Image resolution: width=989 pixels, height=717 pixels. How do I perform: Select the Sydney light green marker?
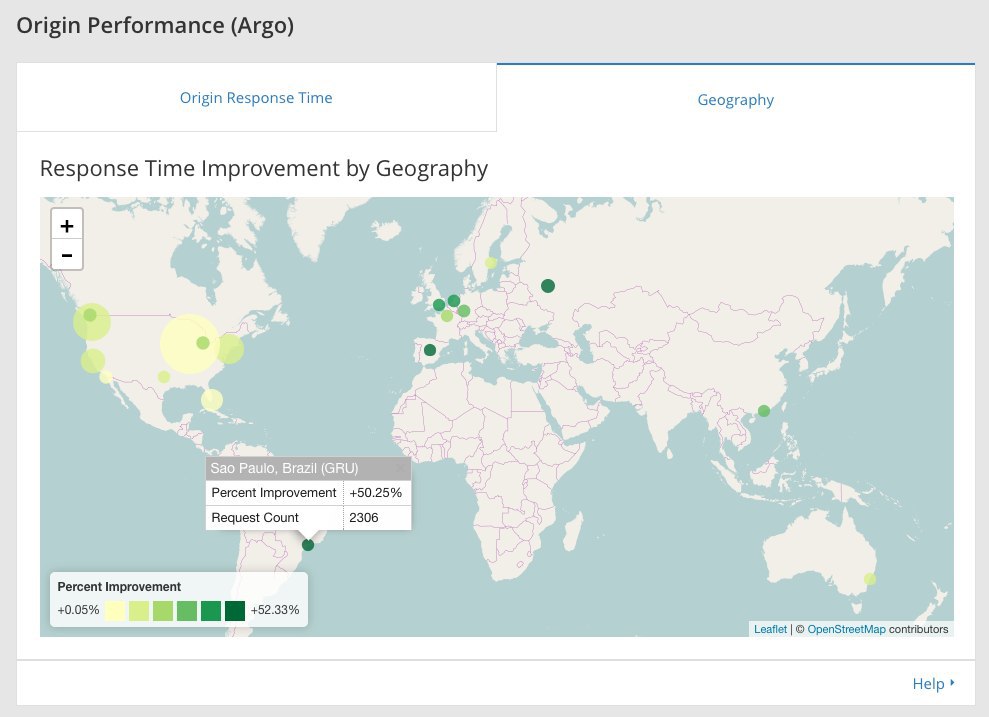[x=870, y=579]
